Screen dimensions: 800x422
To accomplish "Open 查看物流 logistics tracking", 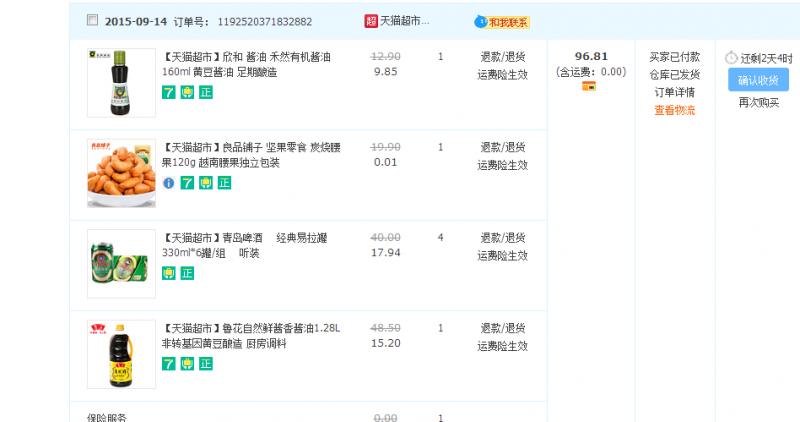I will coord(674,110).
